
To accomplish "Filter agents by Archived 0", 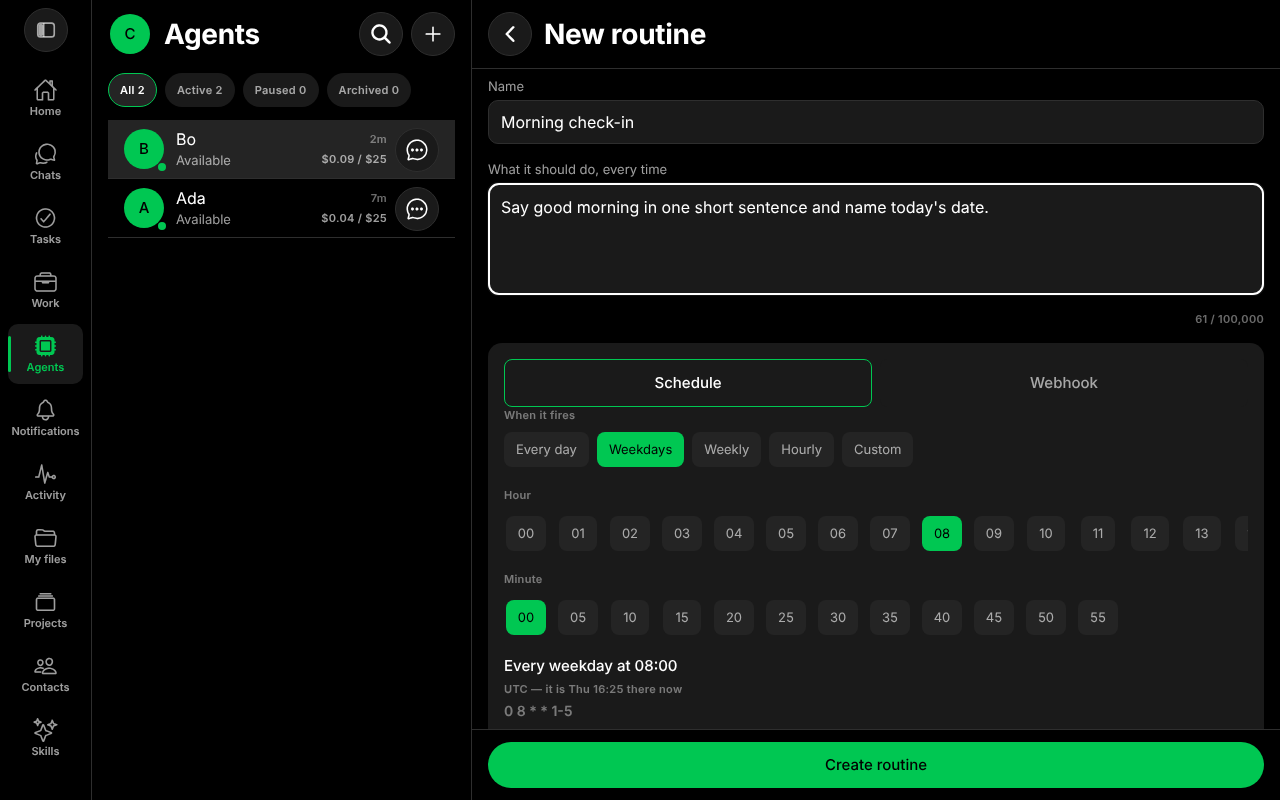I will click(x=368, y=90).
